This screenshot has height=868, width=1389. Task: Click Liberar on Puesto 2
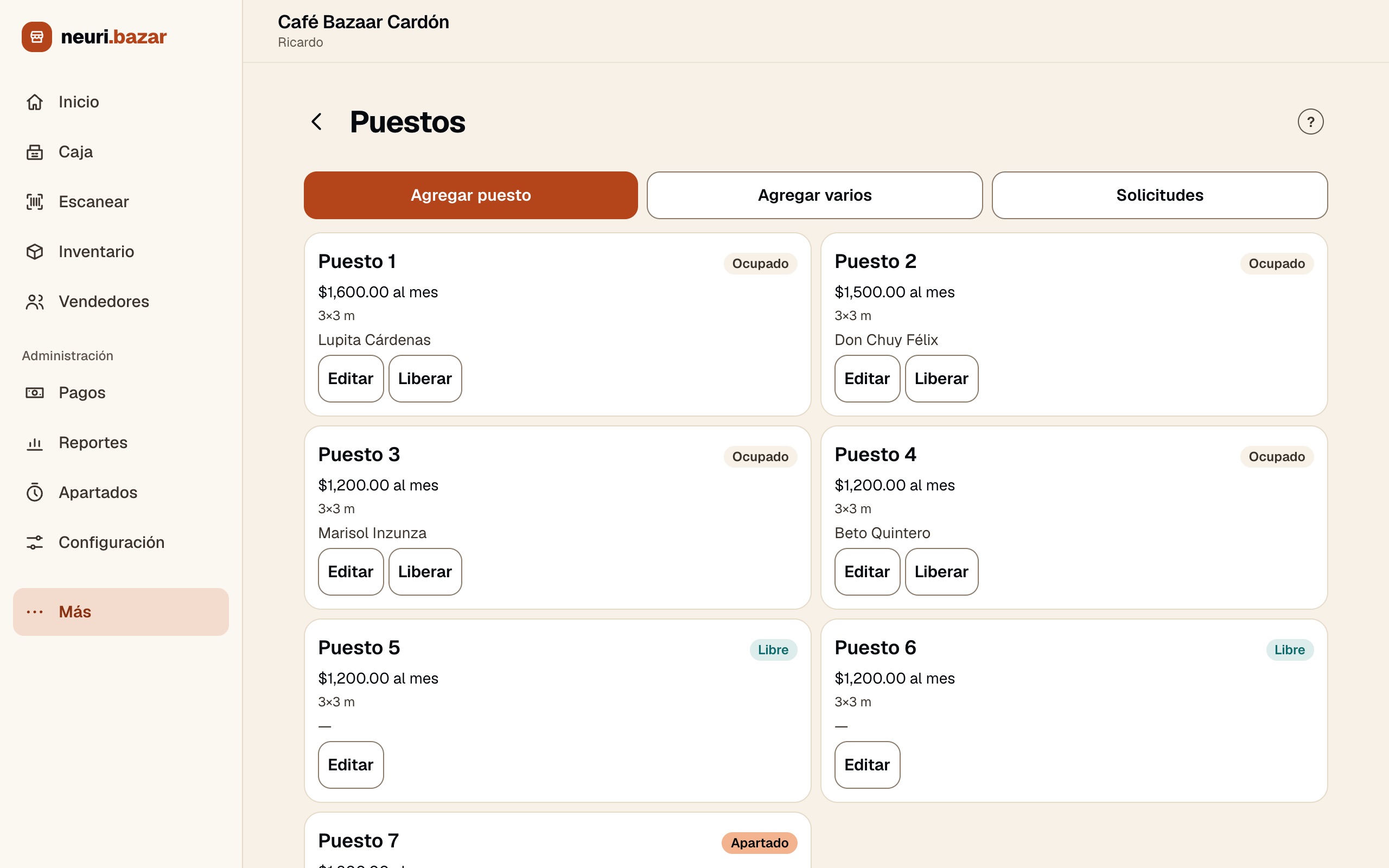941,379
